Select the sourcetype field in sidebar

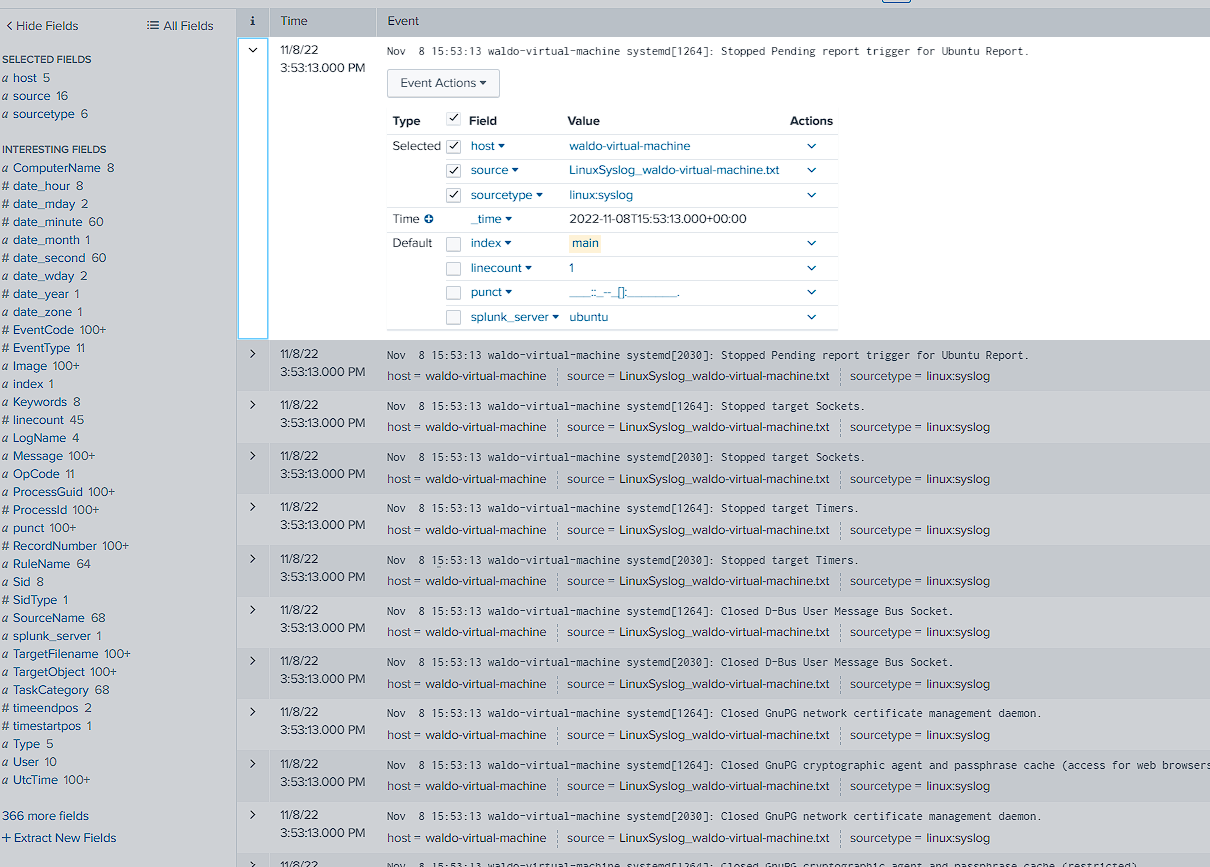44,114
